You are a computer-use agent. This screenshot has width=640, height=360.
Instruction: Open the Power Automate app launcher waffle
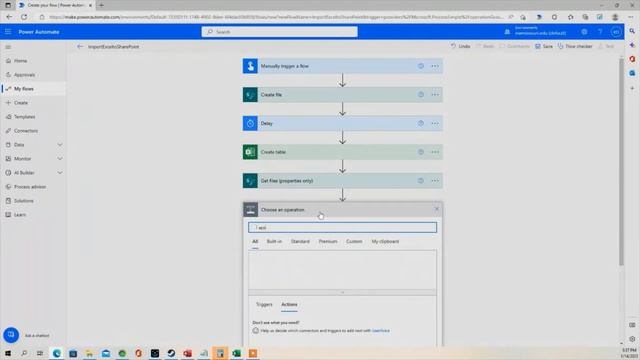(x=8, y=32)
